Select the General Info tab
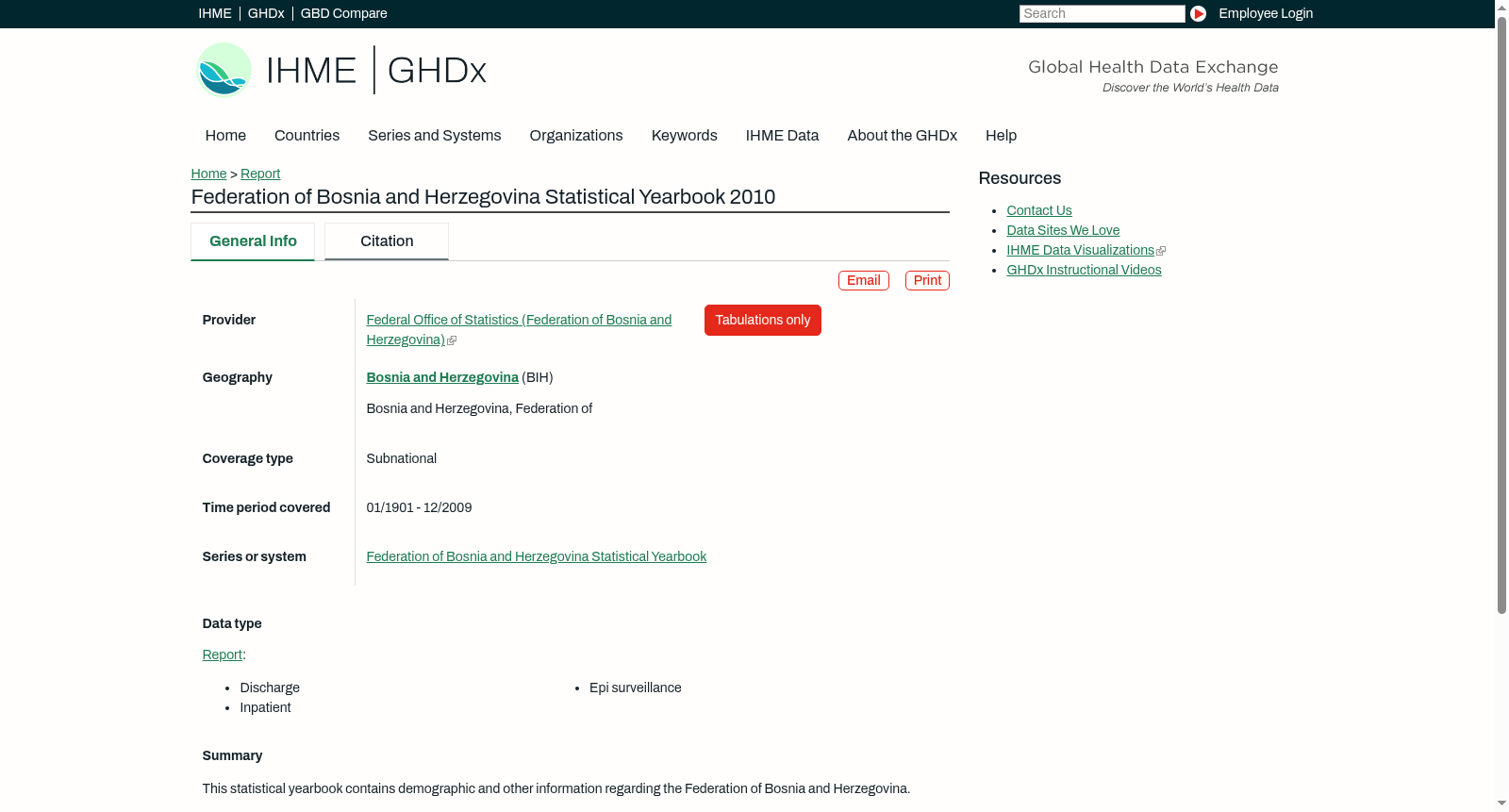The width and height of the screenshot is (1509, 812). tap(253, 241)
